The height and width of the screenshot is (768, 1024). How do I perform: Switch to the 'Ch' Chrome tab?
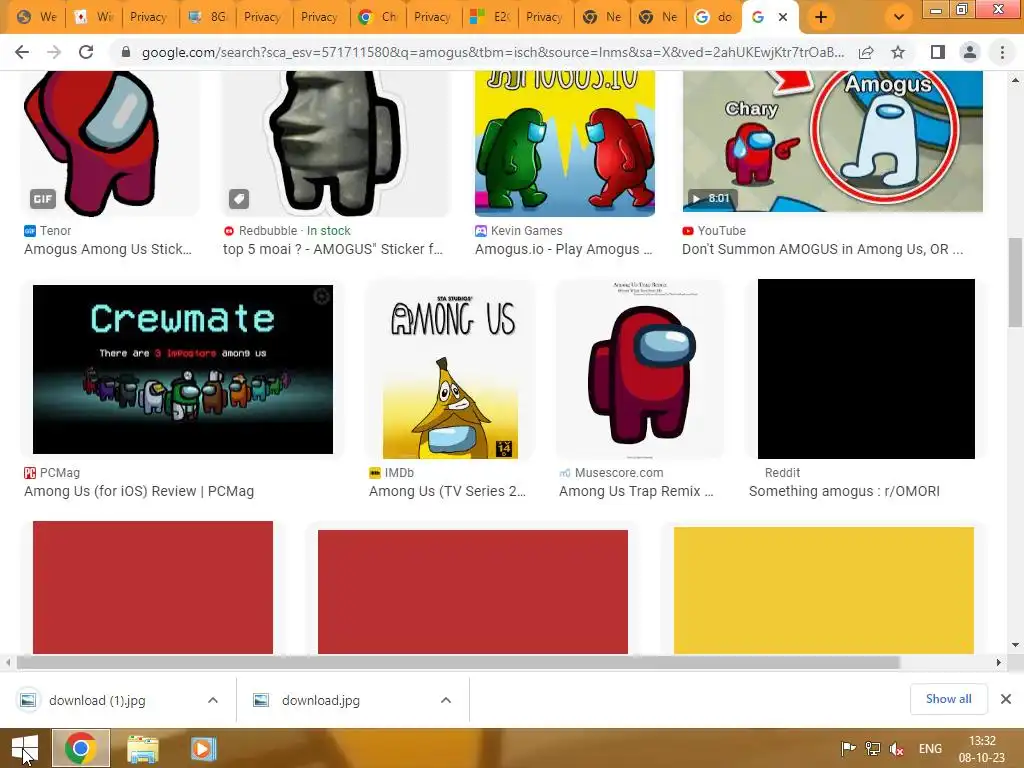click(378, 17)
